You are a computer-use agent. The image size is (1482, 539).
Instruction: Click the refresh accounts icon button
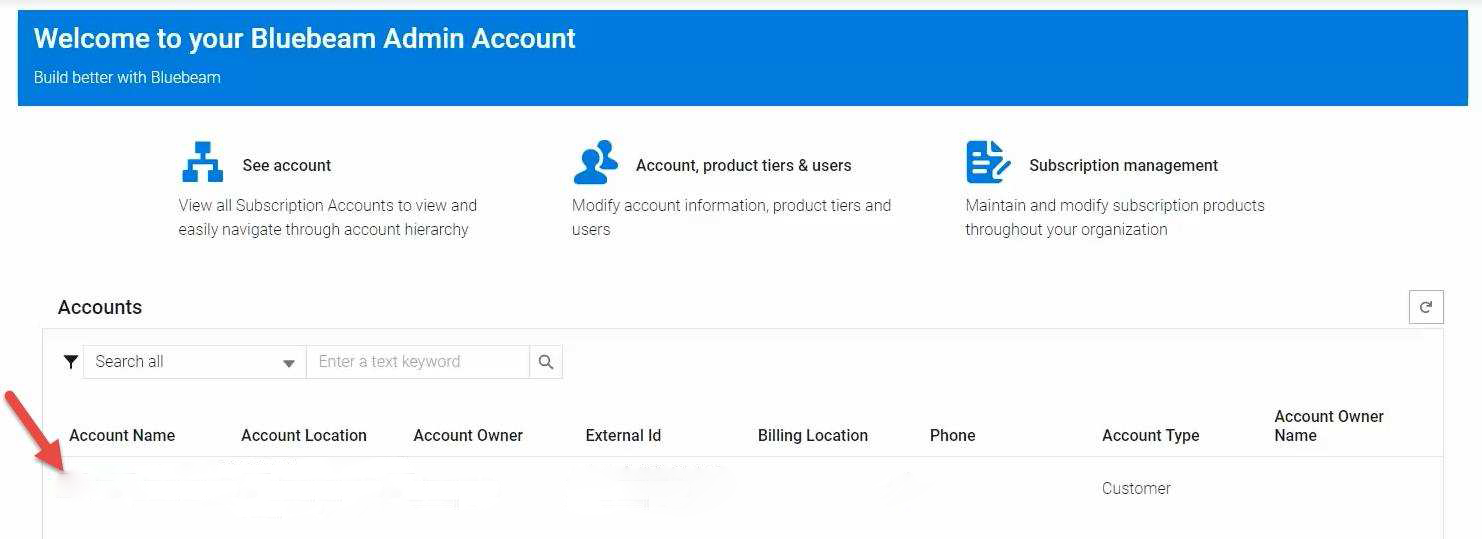[x=1425, y=308]
